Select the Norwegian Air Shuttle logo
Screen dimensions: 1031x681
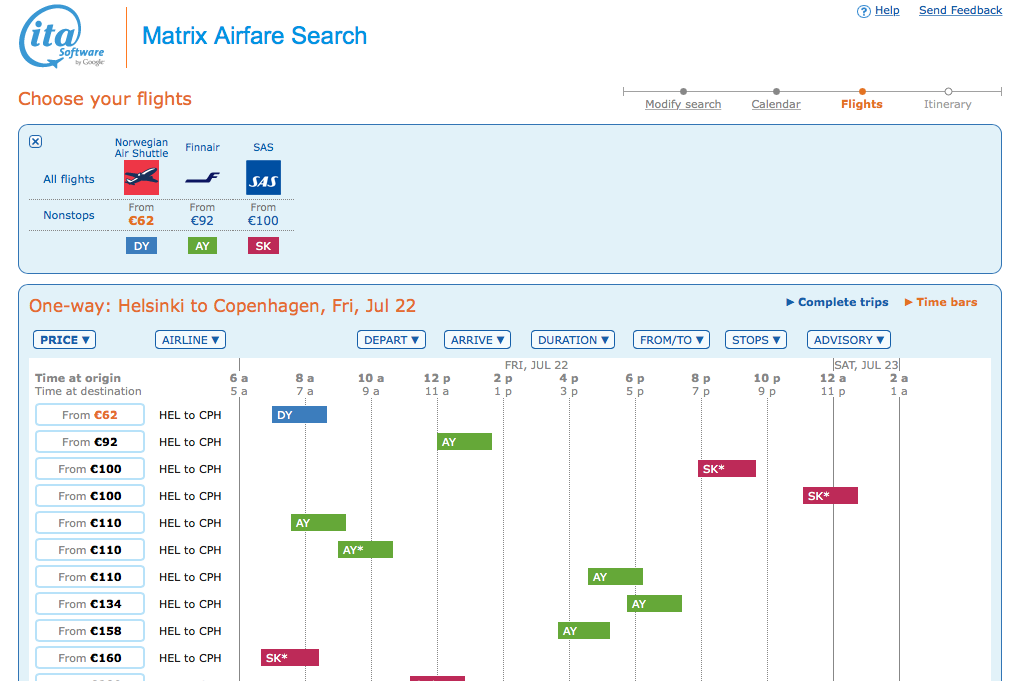(x=141, y=178)
